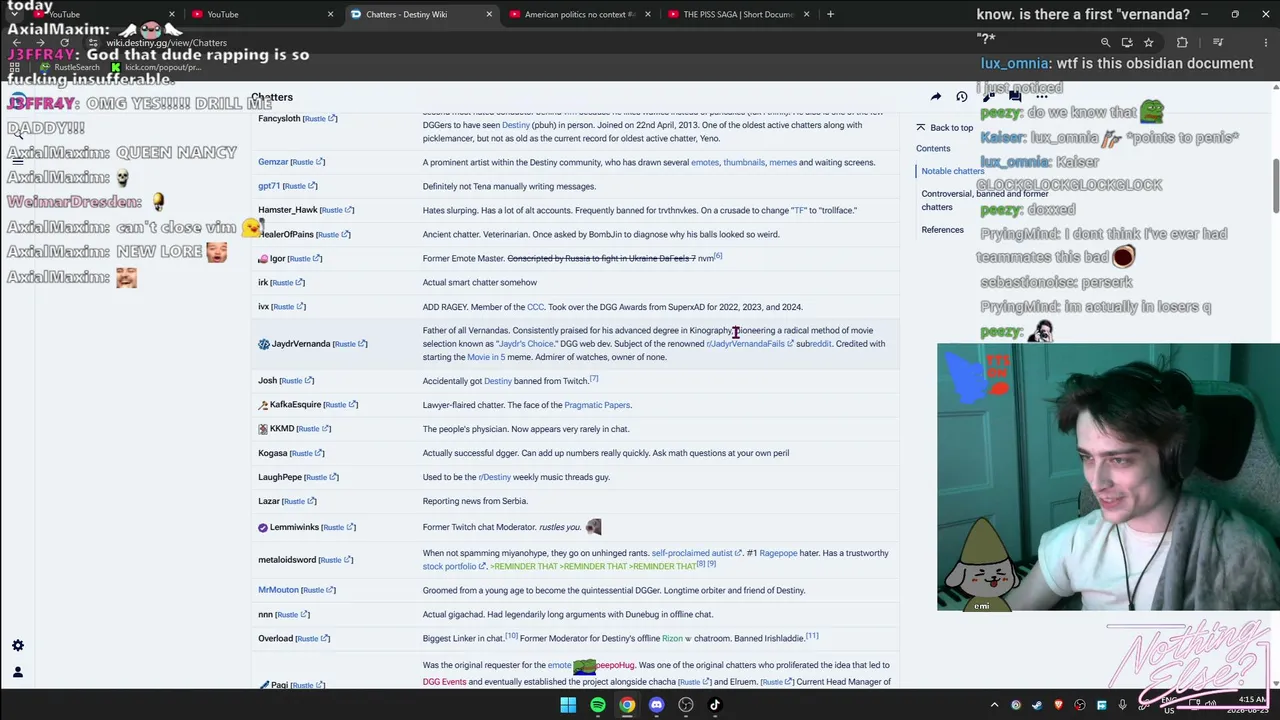Open the r/Destiny link in LaughPepe row

494,477
